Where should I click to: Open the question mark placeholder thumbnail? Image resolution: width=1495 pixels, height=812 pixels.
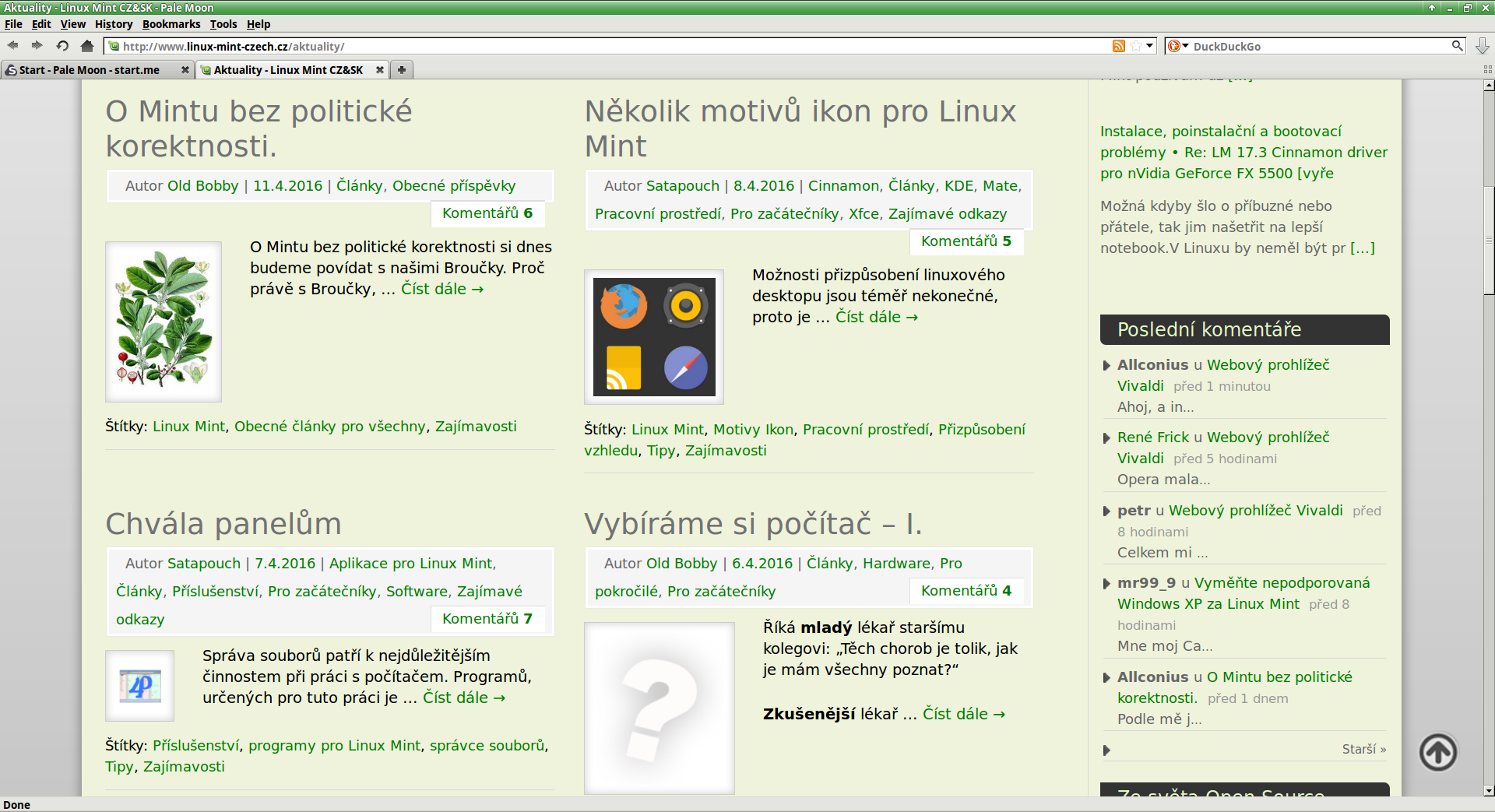tap(660, 708)
